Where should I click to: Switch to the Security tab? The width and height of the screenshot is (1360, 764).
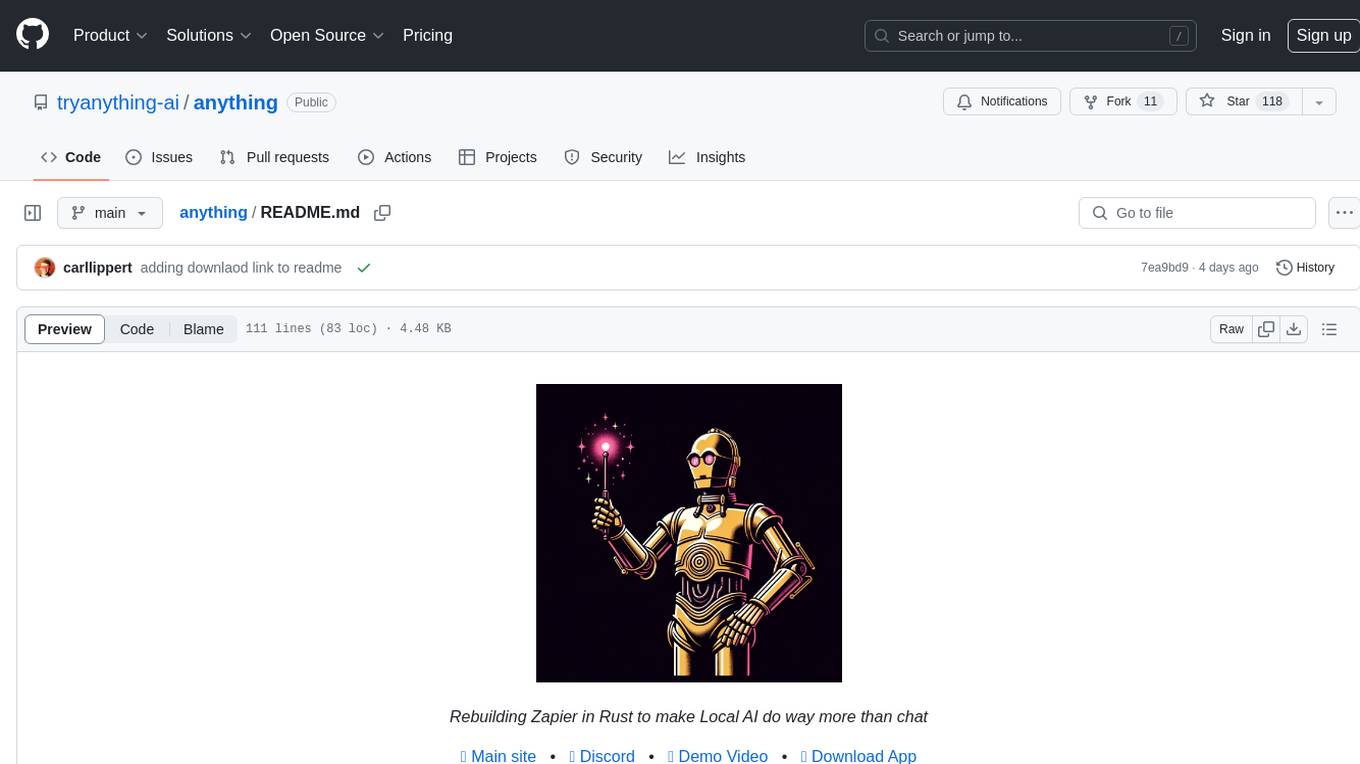point(603,157)
